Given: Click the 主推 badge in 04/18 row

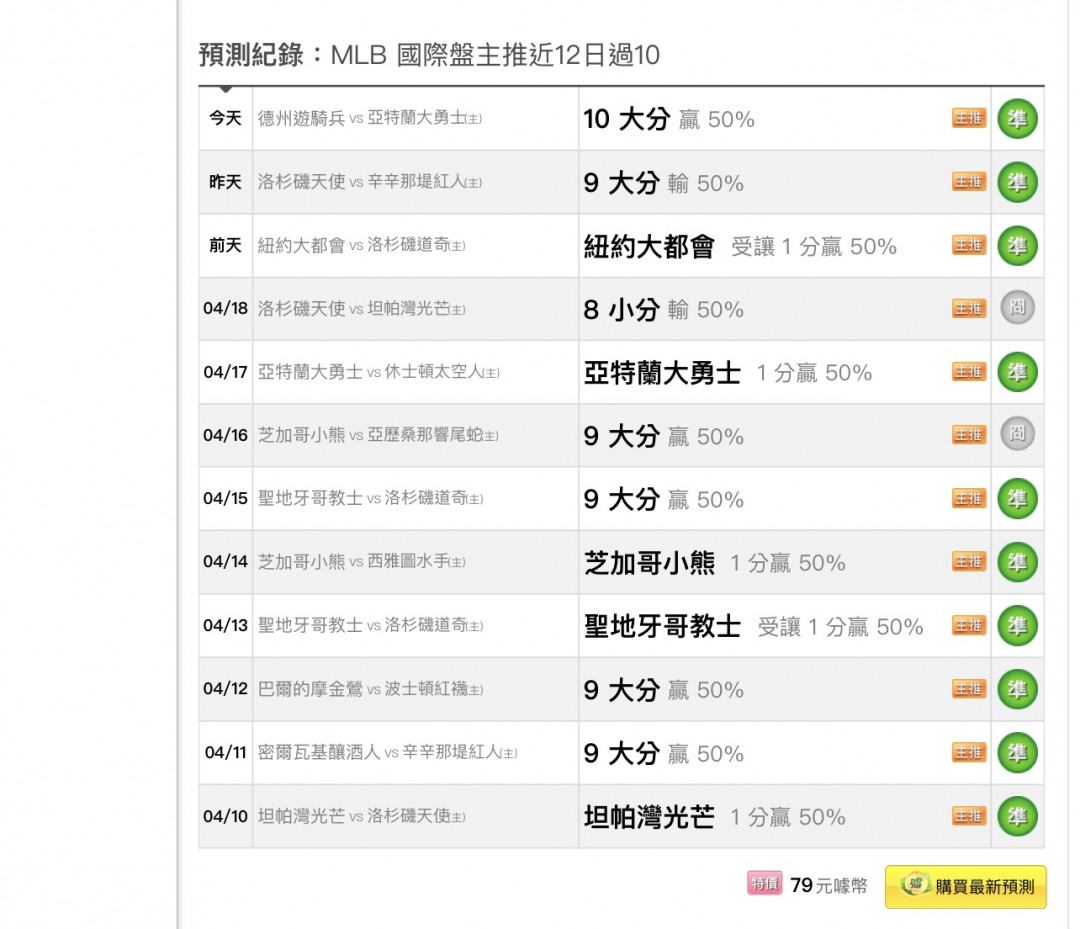Looking at the screenshot, I should point(969,309).
